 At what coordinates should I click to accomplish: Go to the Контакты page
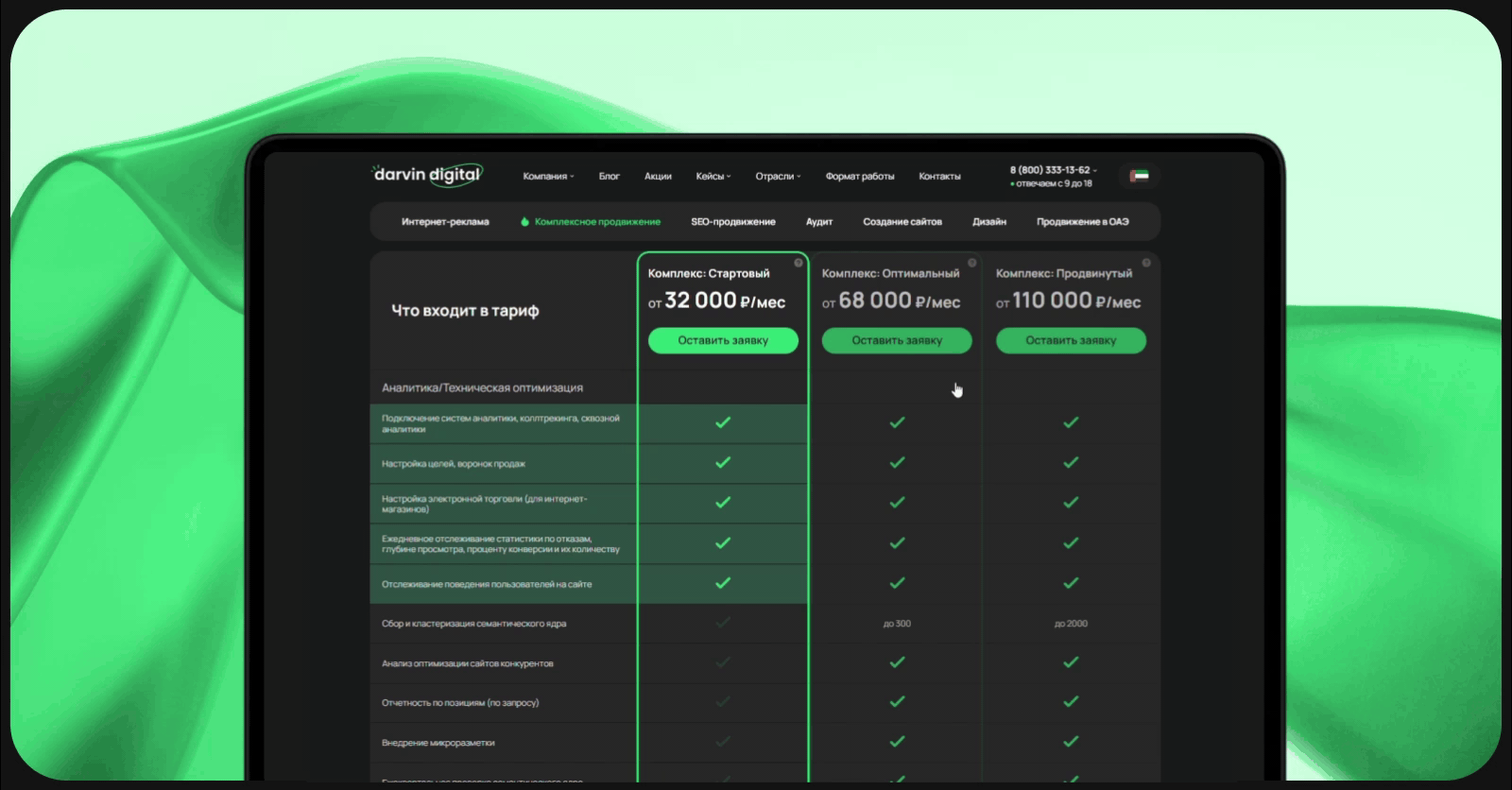939,177
